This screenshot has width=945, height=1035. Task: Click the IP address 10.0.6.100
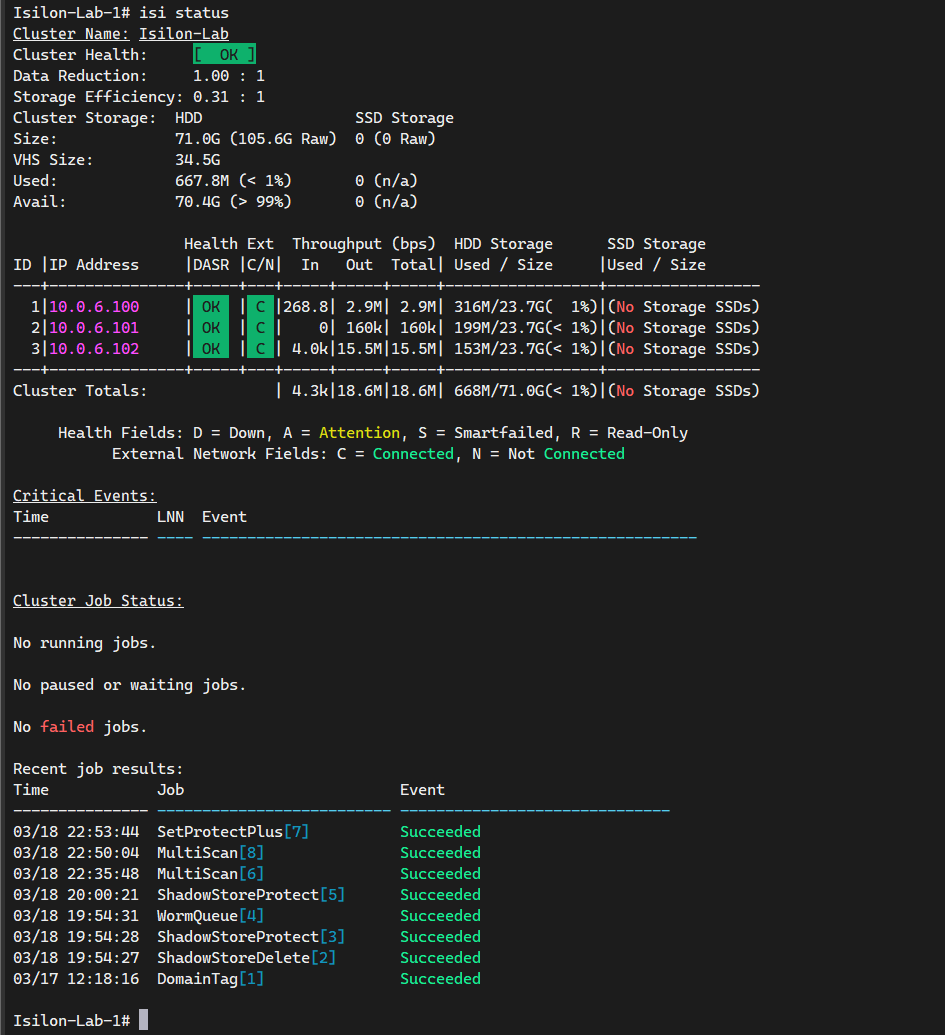(x=94, y=307)
